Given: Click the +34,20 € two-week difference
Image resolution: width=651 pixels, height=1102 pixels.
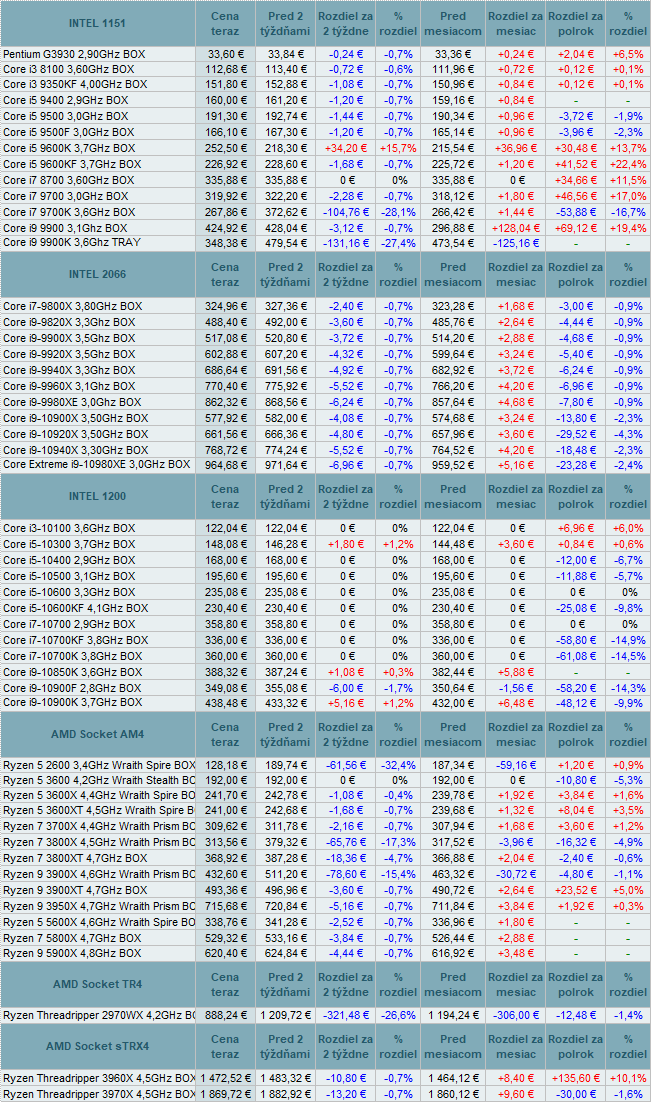Looking at the screenshot, I should [345, 148].
